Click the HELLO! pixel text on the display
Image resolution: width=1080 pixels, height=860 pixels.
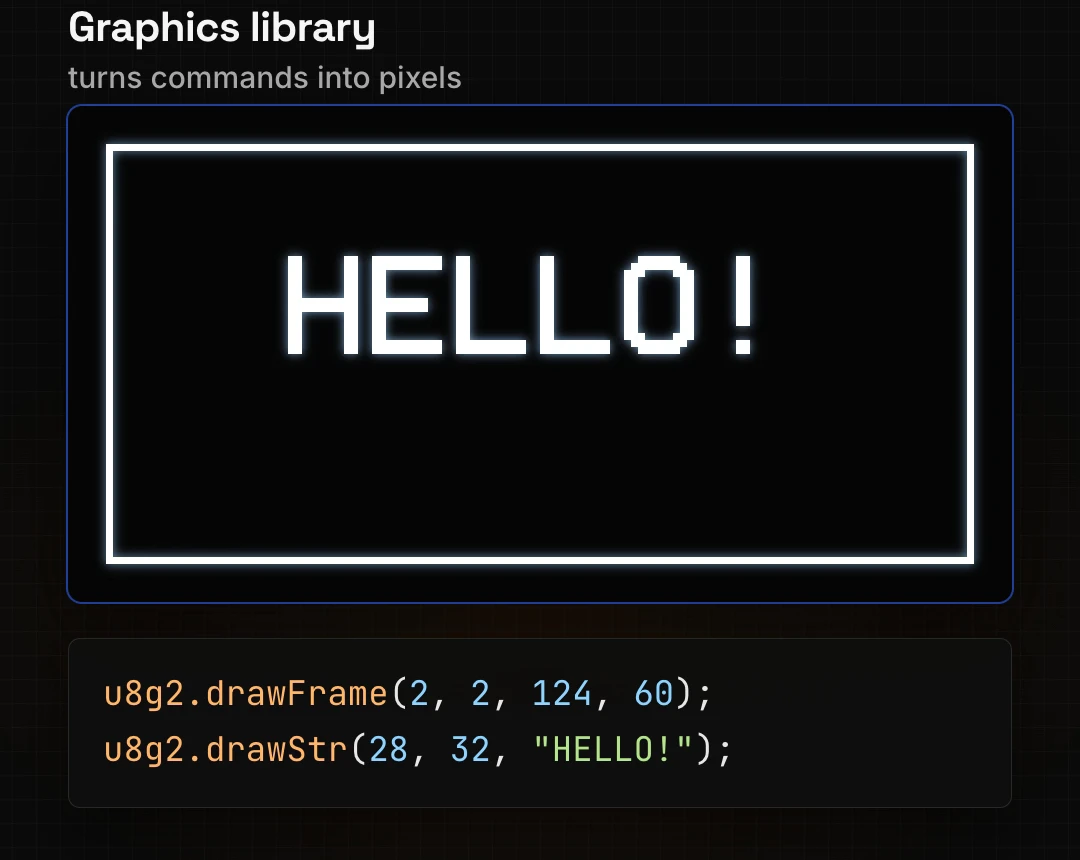point(521,304)
